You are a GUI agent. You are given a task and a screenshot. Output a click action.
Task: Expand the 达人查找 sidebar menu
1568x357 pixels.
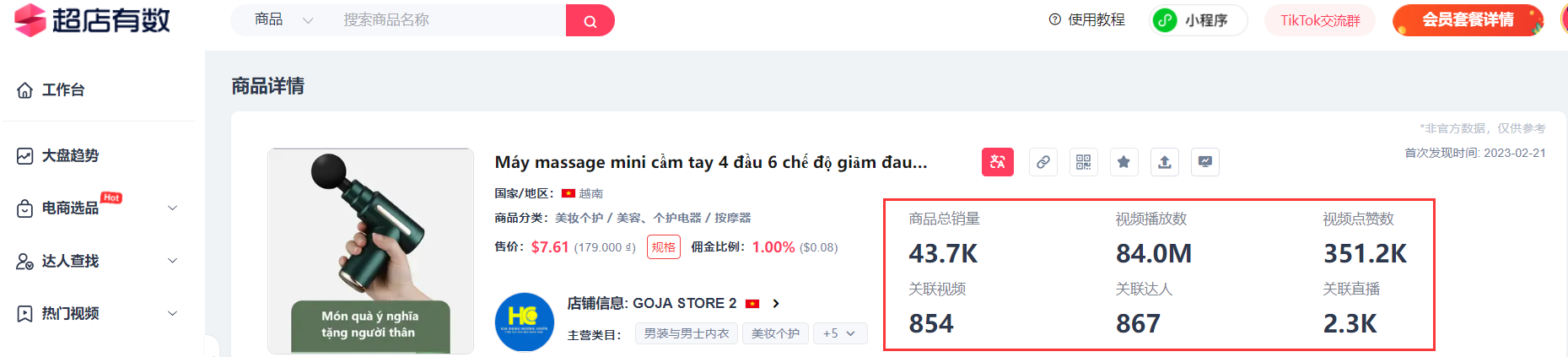coord(98,261)
